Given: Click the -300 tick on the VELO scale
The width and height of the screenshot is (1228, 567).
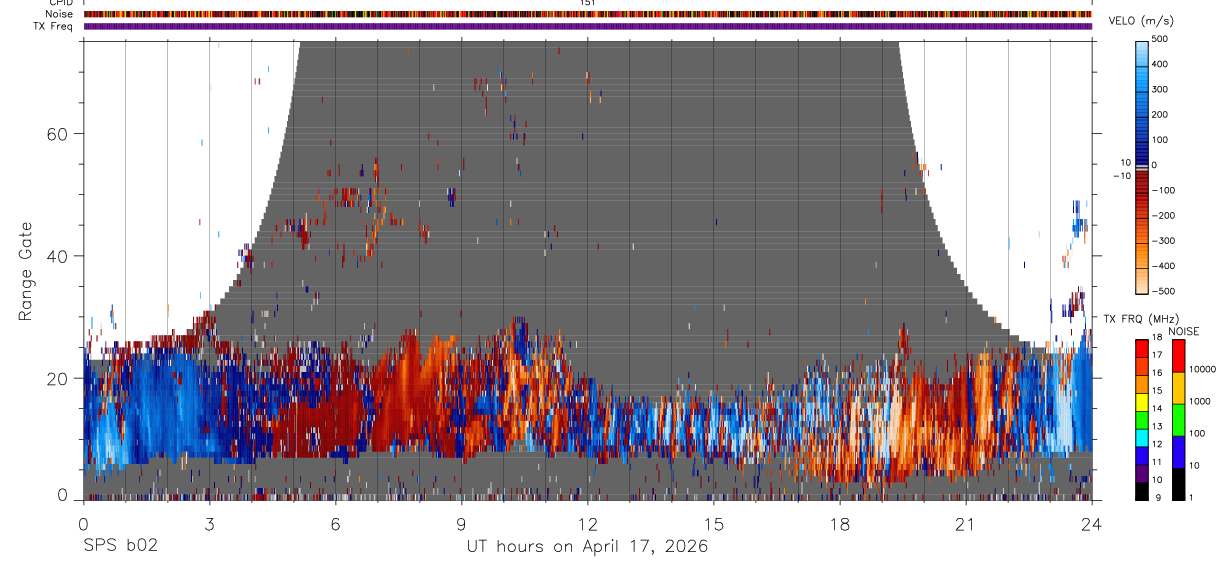Looking at the screenshot, I should click(1164, 240).
